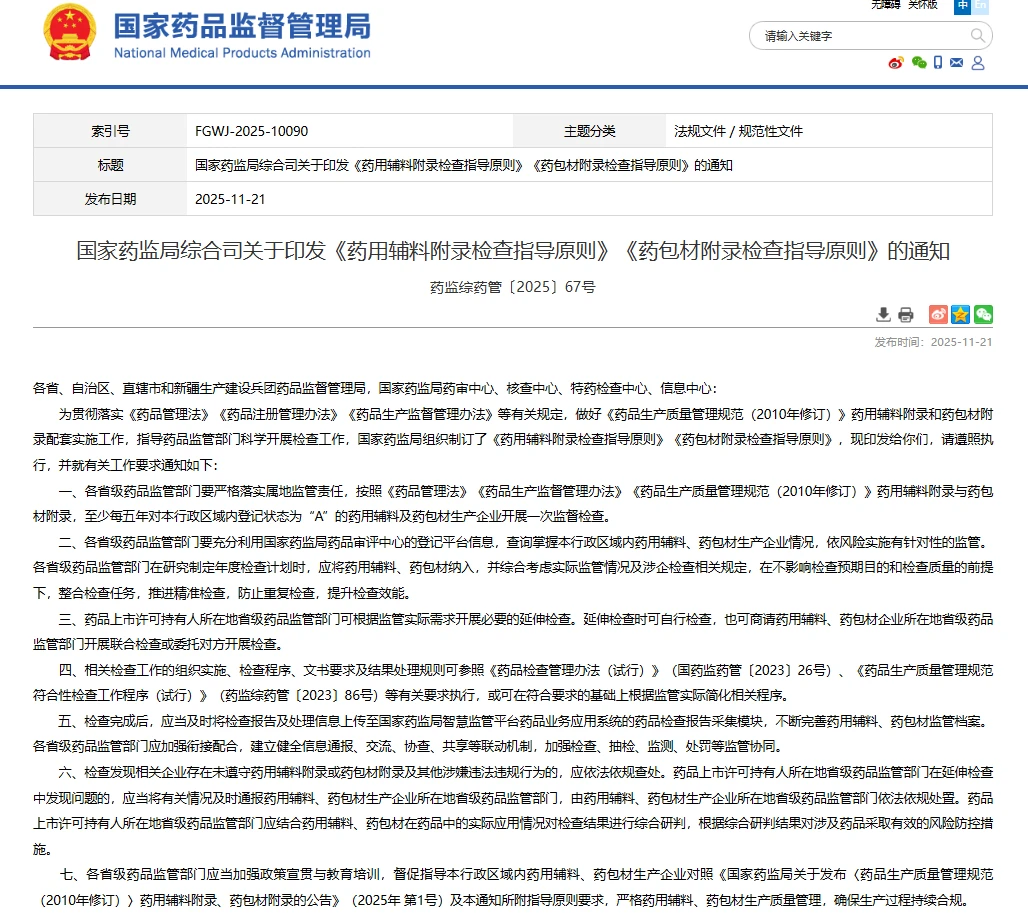Click the blue envelope mail icon
This screenshot has width=1028, height=924.
(x=957, y=63)
